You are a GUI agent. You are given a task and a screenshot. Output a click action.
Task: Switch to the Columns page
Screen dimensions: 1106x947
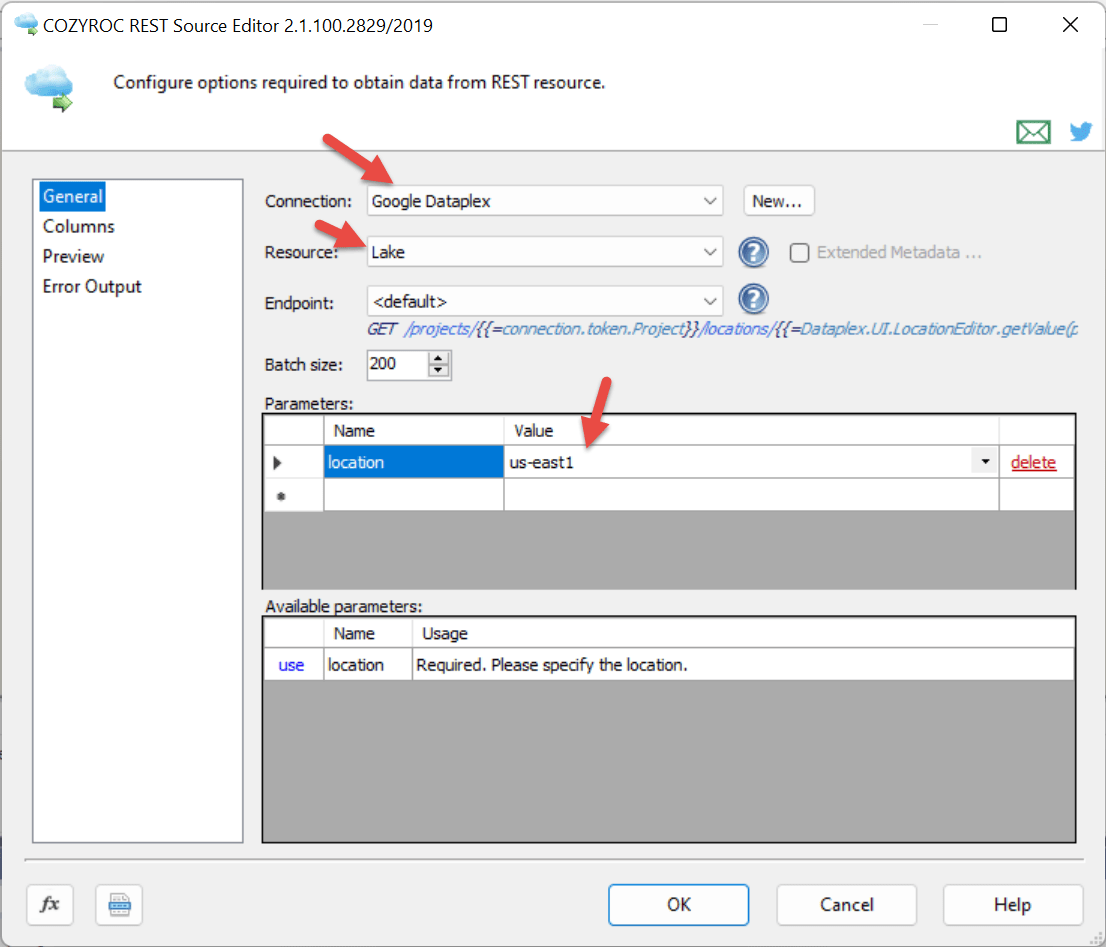(x=78, y=226)
